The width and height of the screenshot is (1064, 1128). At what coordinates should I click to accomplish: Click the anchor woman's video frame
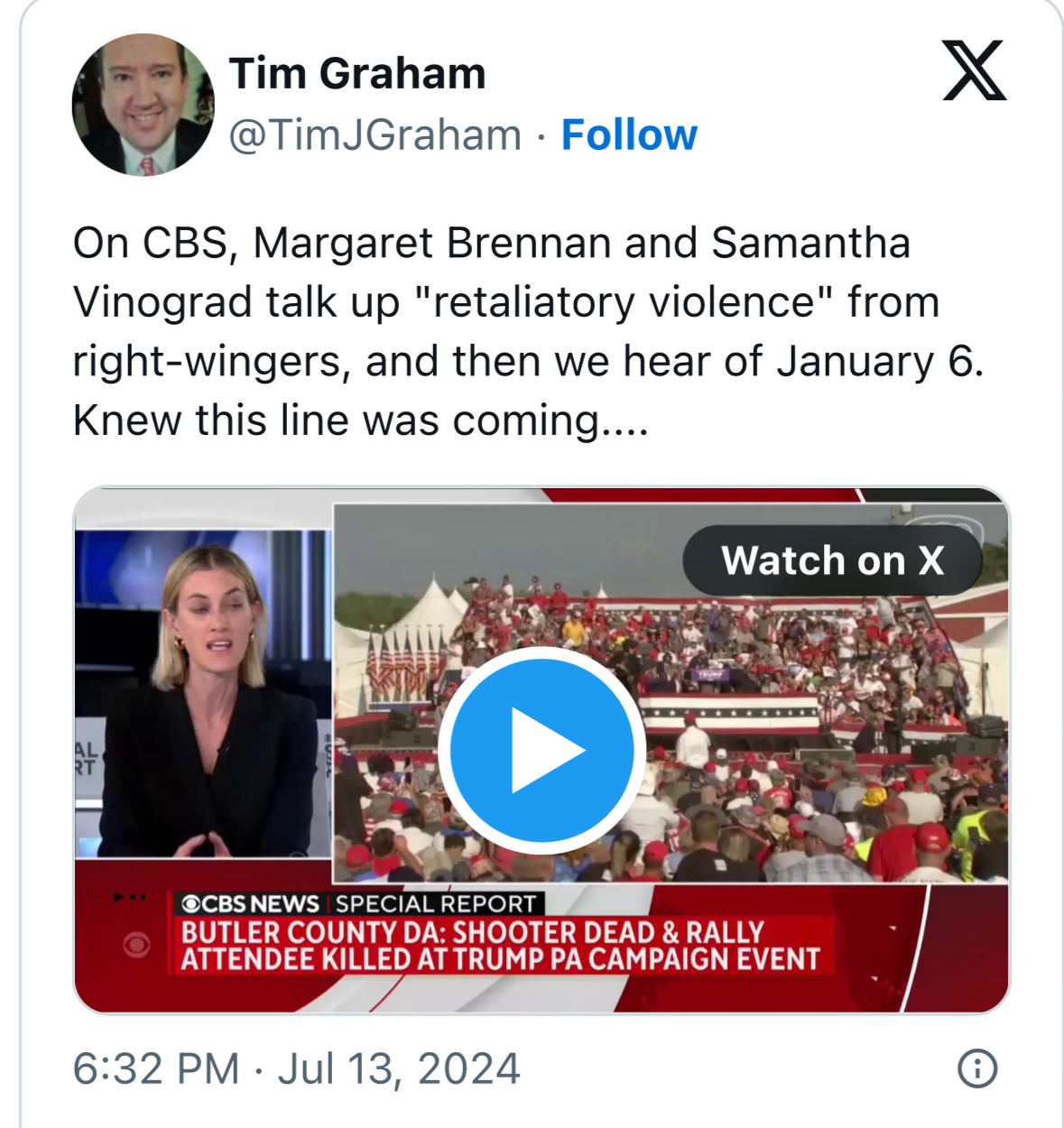pyautogui.click(x=203, y=693)
